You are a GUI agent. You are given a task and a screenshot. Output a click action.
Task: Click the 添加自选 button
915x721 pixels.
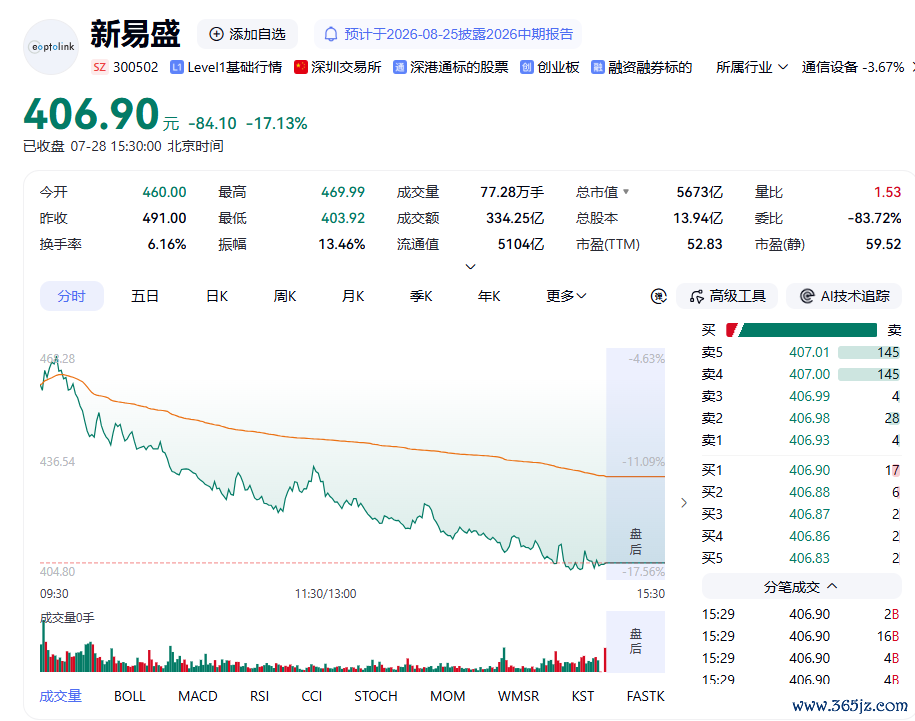[247, 34]
